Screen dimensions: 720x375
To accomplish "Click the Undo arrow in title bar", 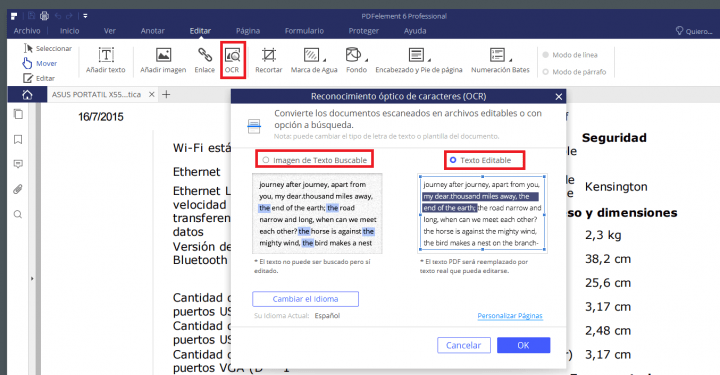I will 58,16.
